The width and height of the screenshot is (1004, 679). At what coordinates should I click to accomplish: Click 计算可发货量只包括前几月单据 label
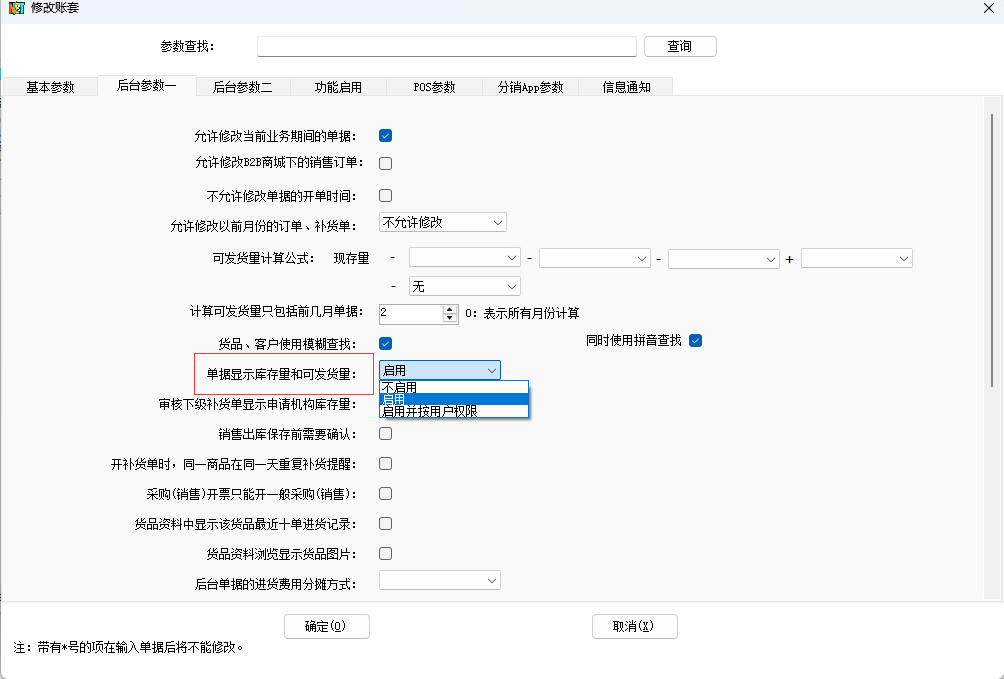pos(277,311)
